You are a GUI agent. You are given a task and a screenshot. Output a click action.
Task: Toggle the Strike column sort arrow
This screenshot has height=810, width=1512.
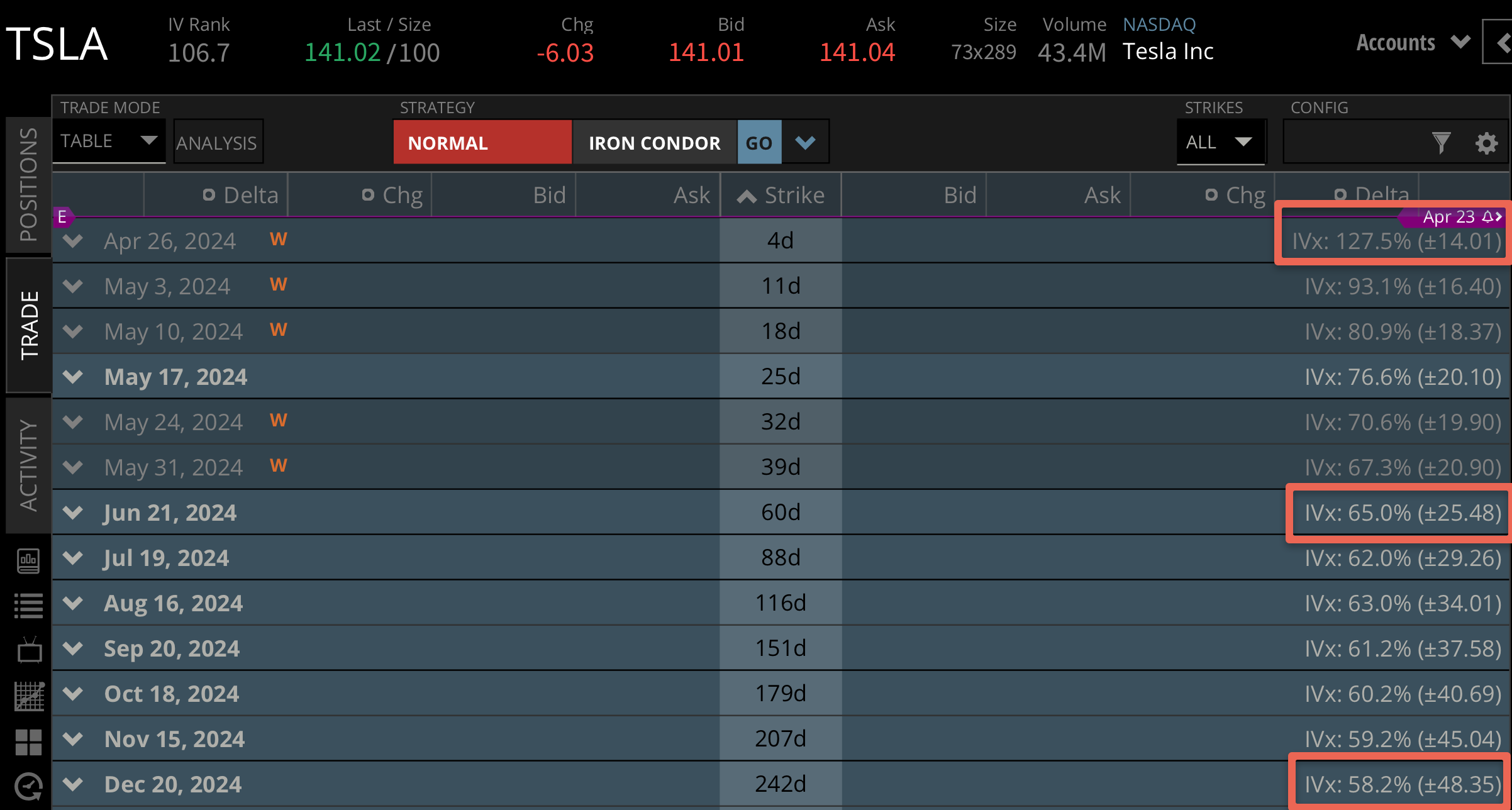click(x=747, y=196)
